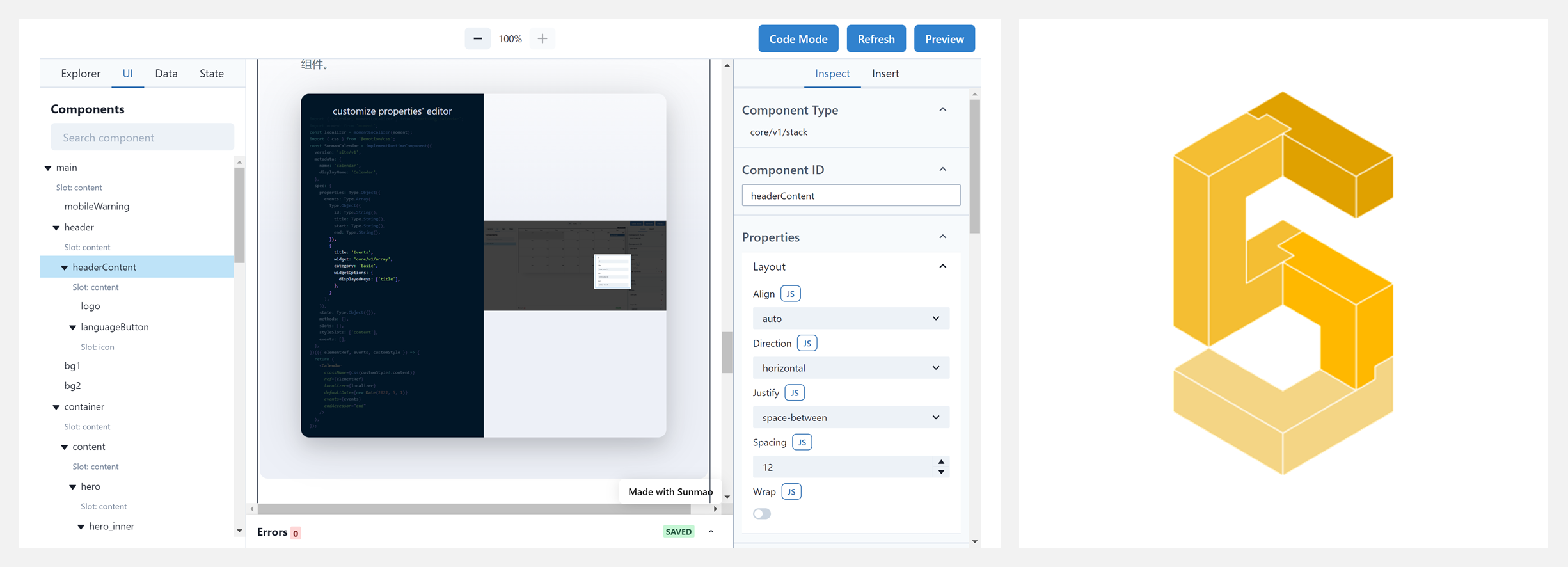Select the container component label
1568x567 pixels.
tap(84, 407)
